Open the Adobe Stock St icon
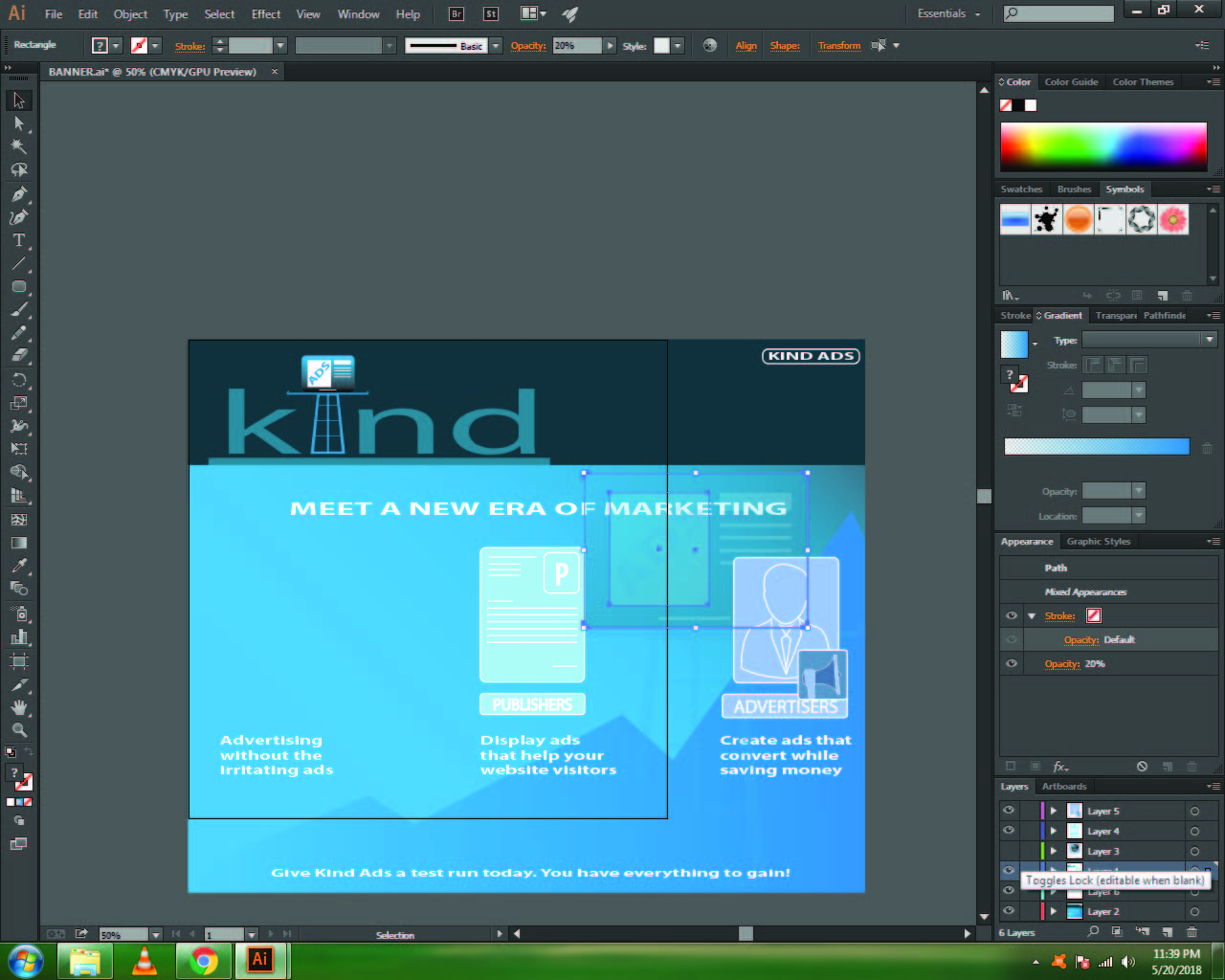The height and width of the screenshot is (980, 1225). 491,13
